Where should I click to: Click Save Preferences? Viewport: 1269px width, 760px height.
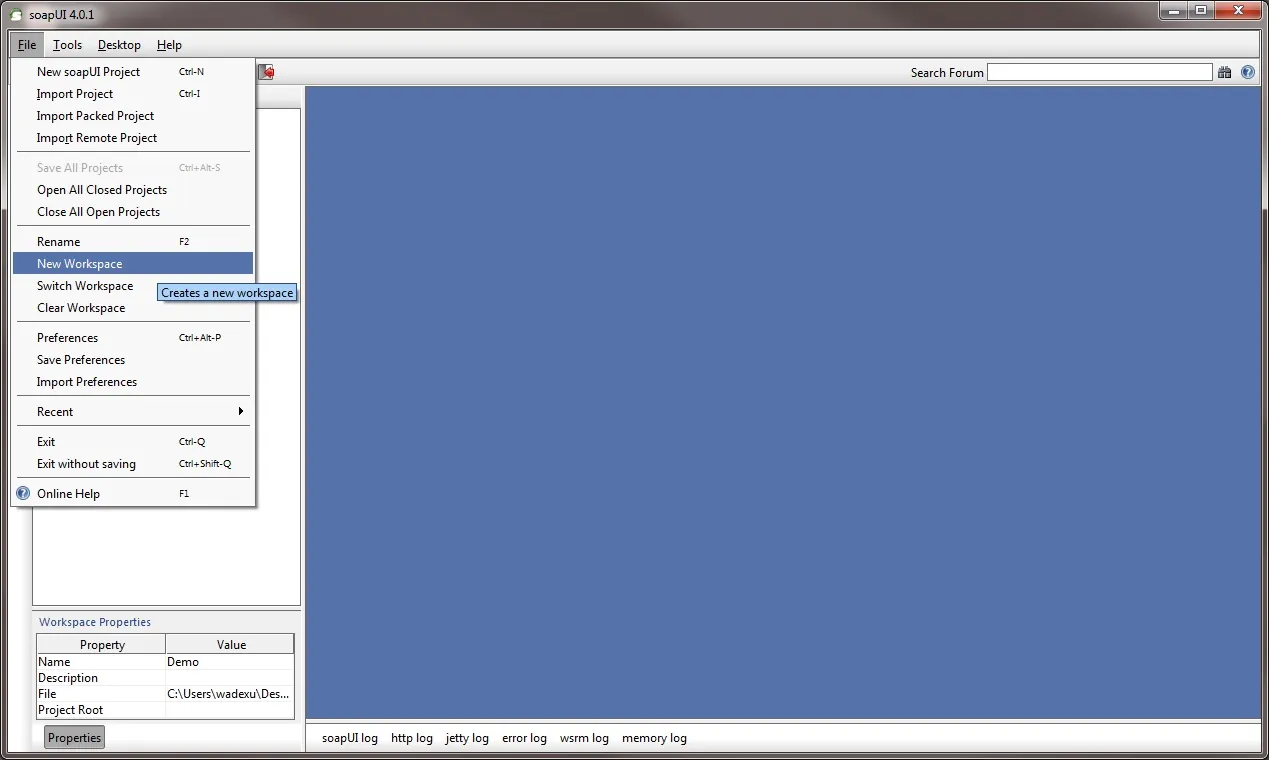pyautogui.click(x=133, y=360)
